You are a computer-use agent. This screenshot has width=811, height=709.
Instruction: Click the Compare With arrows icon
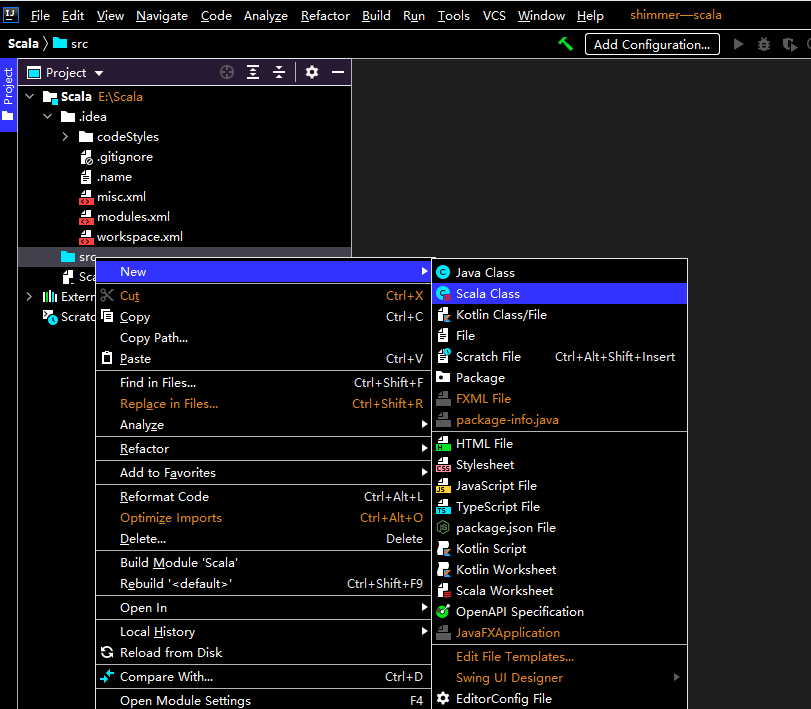click(x=107, y=676)
